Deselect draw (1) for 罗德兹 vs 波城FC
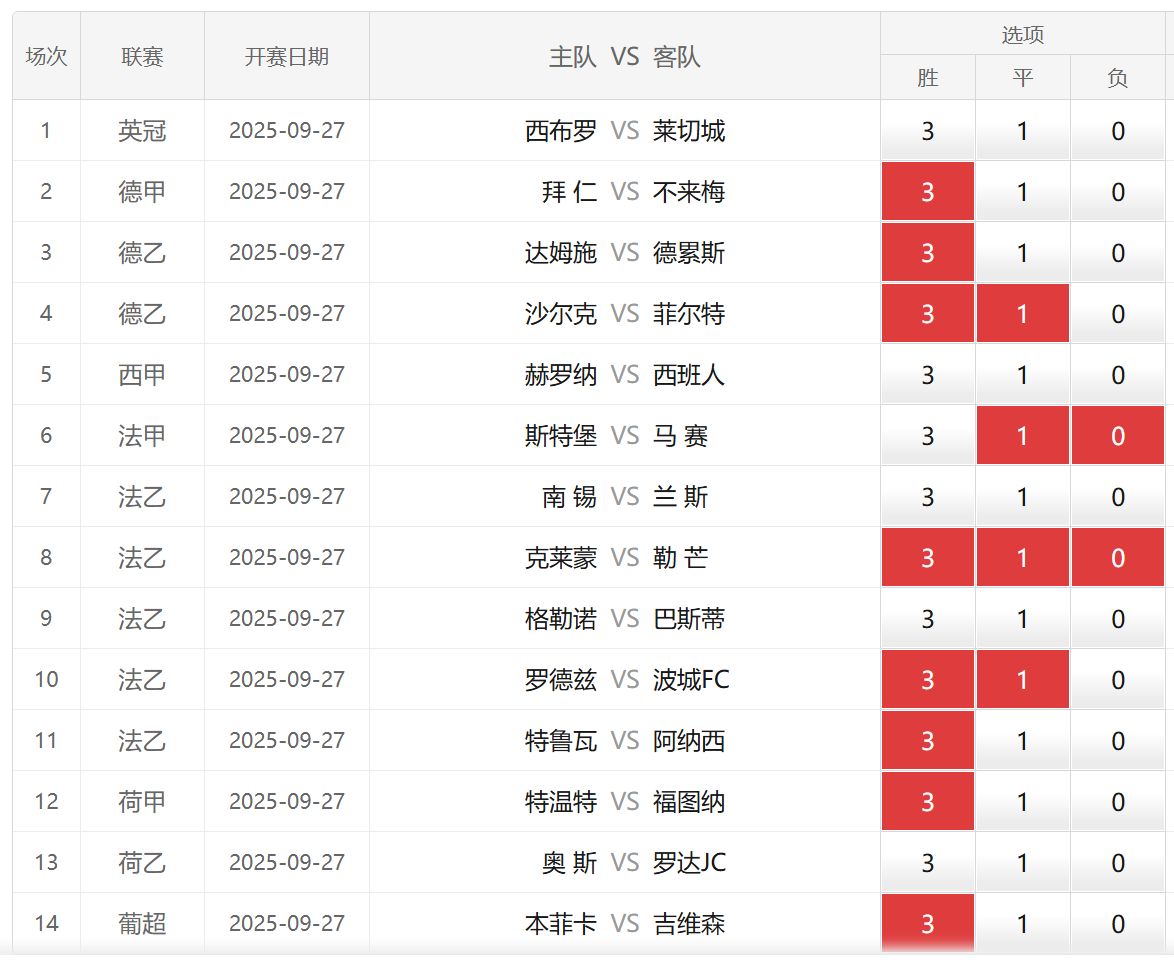The width and height of the screenshot is (1174, 960). [x=1022, y=680]
